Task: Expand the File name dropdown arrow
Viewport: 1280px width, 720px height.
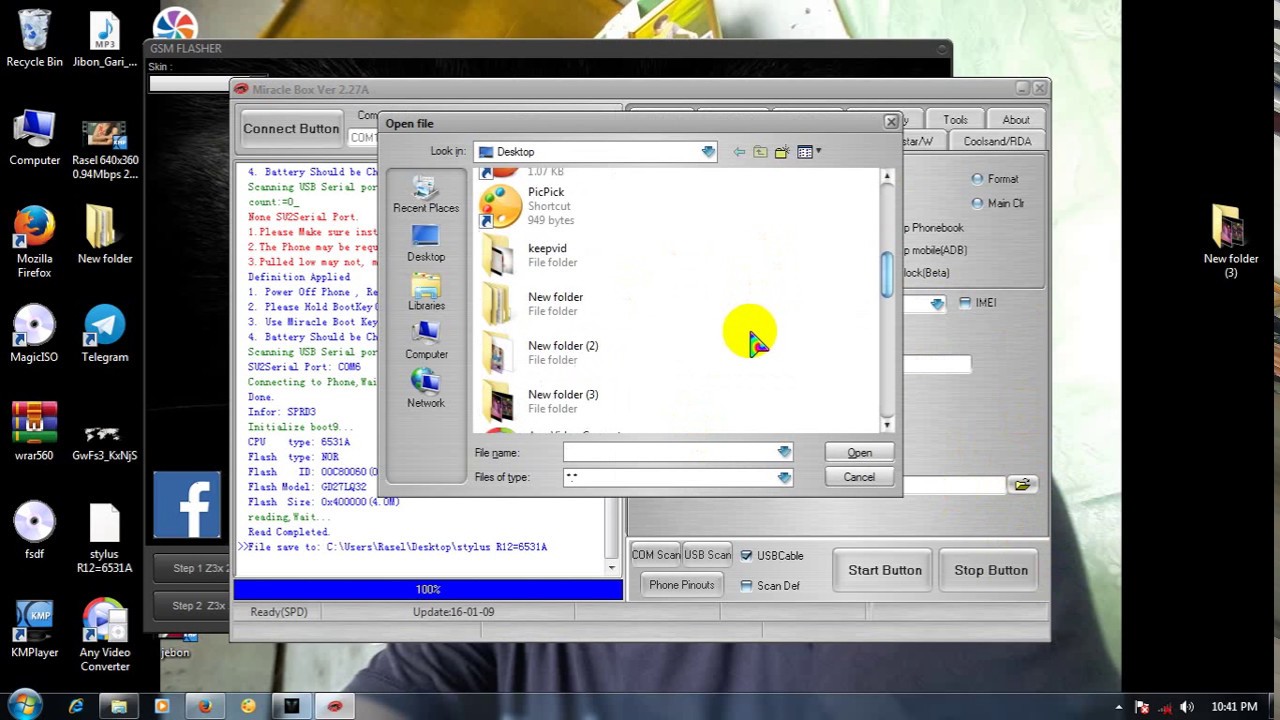Action: [x=784, y=453]
